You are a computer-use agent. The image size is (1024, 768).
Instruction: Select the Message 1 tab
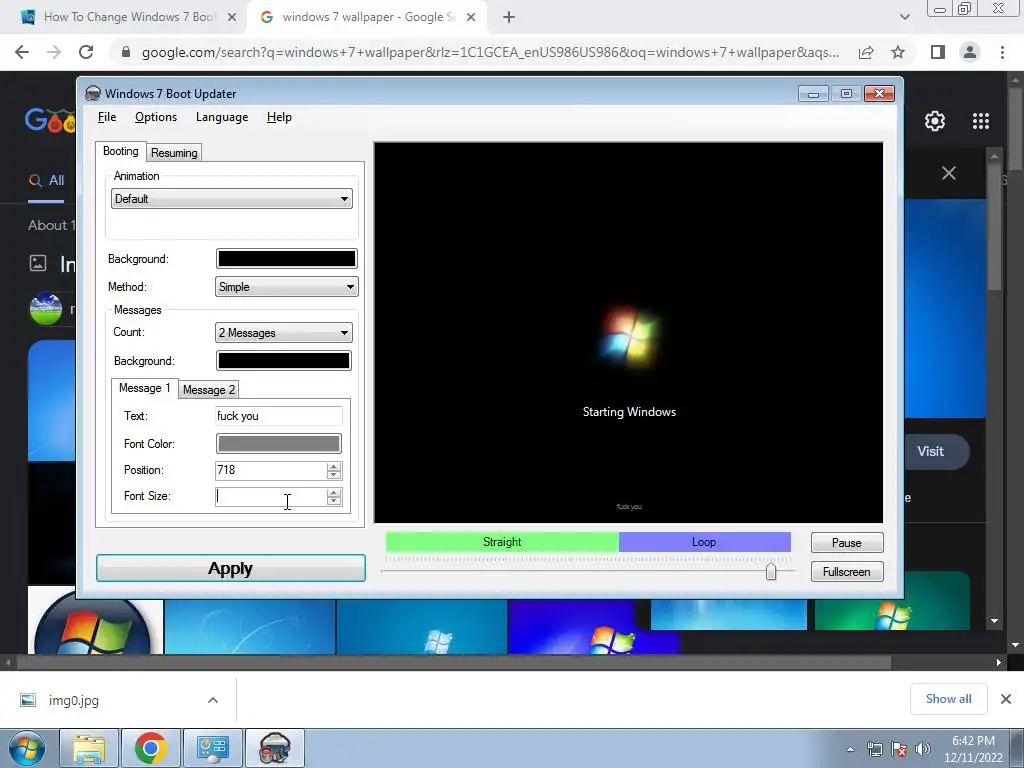pyautogui.click(x=144, y=388)
